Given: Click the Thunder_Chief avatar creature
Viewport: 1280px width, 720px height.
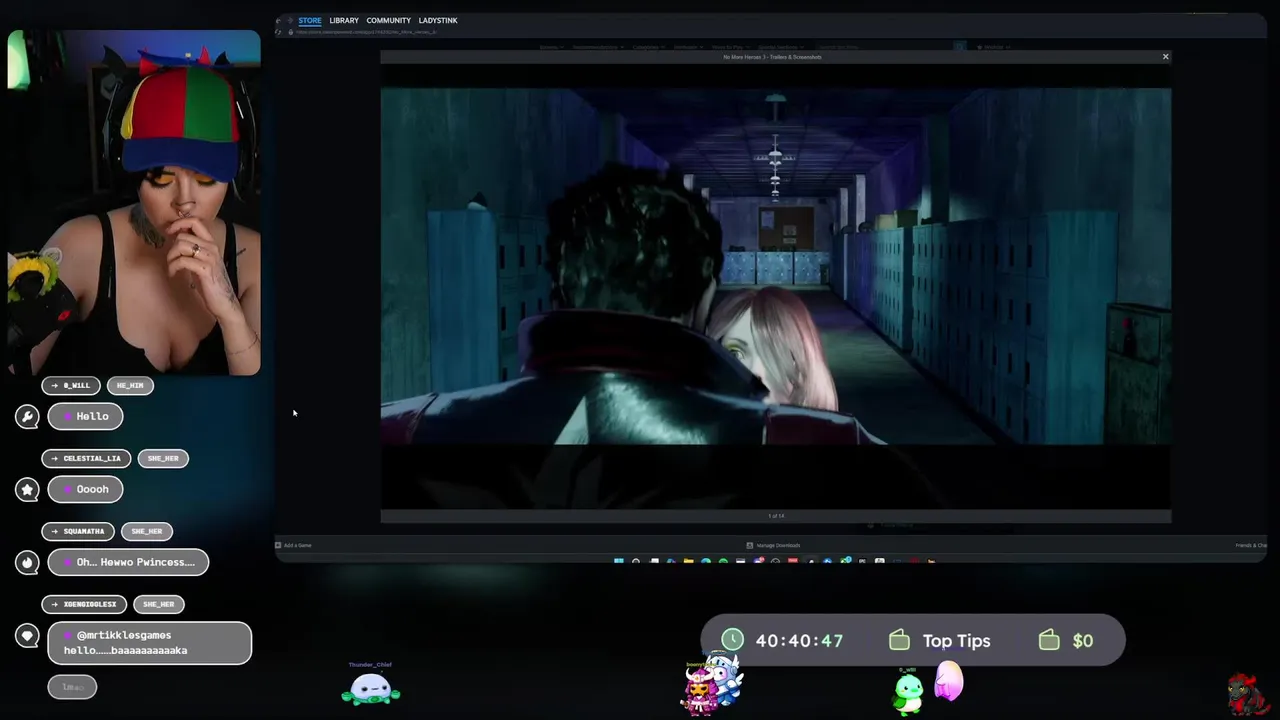Looking at the screenshot, I should tap(371, 688).
